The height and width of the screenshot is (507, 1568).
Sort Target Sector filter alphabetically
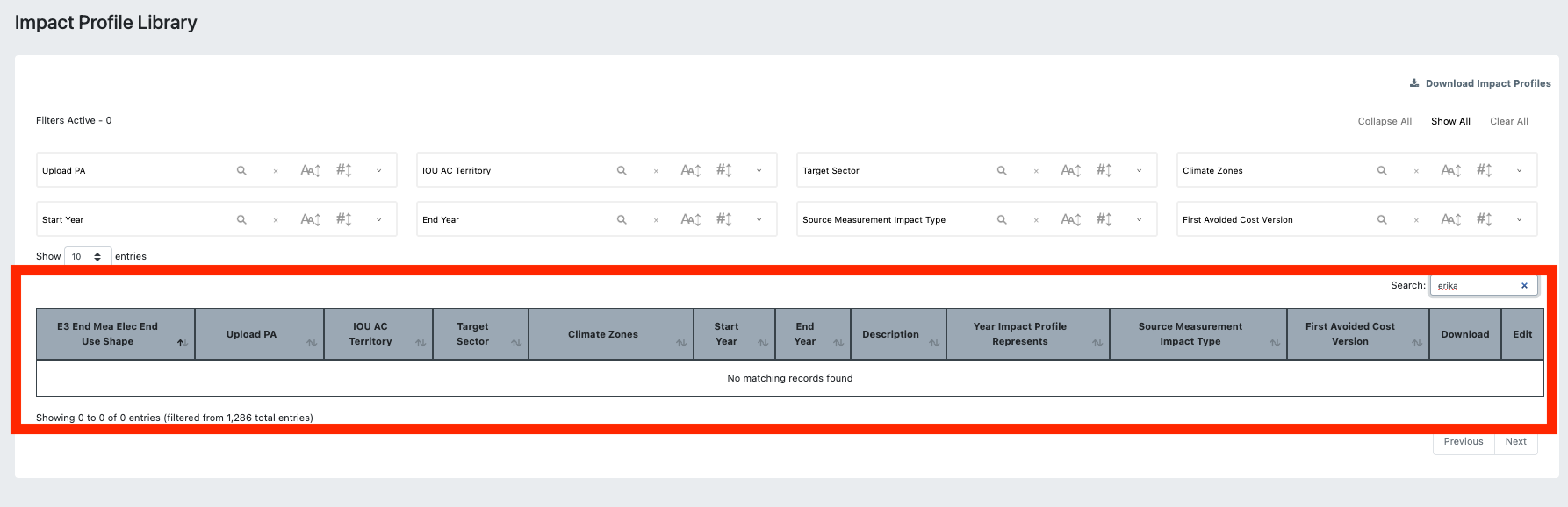coord(1071,170)
